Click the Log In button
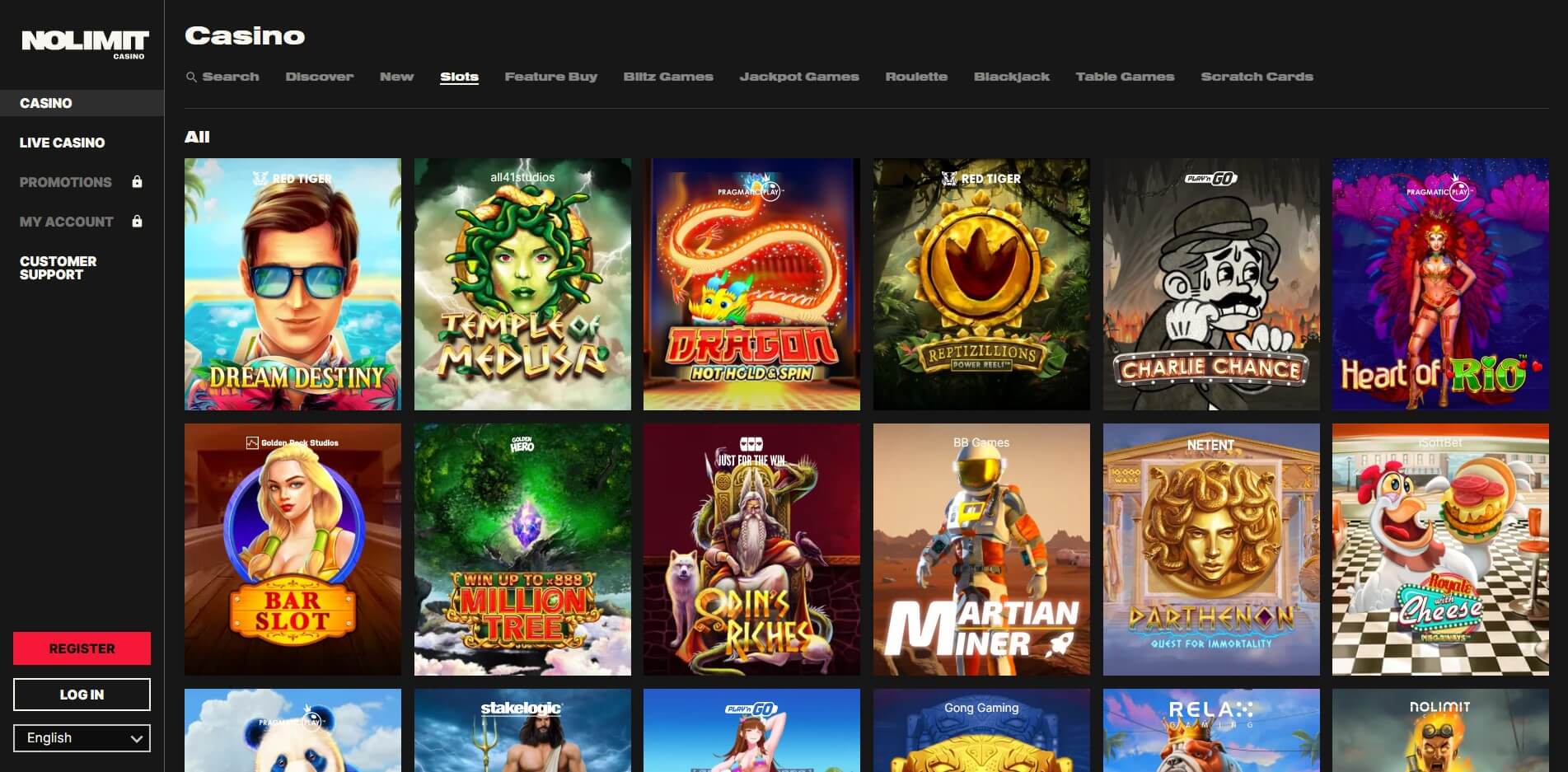The height and width of the screenshot is (772, 1568). tap(82, 695)
